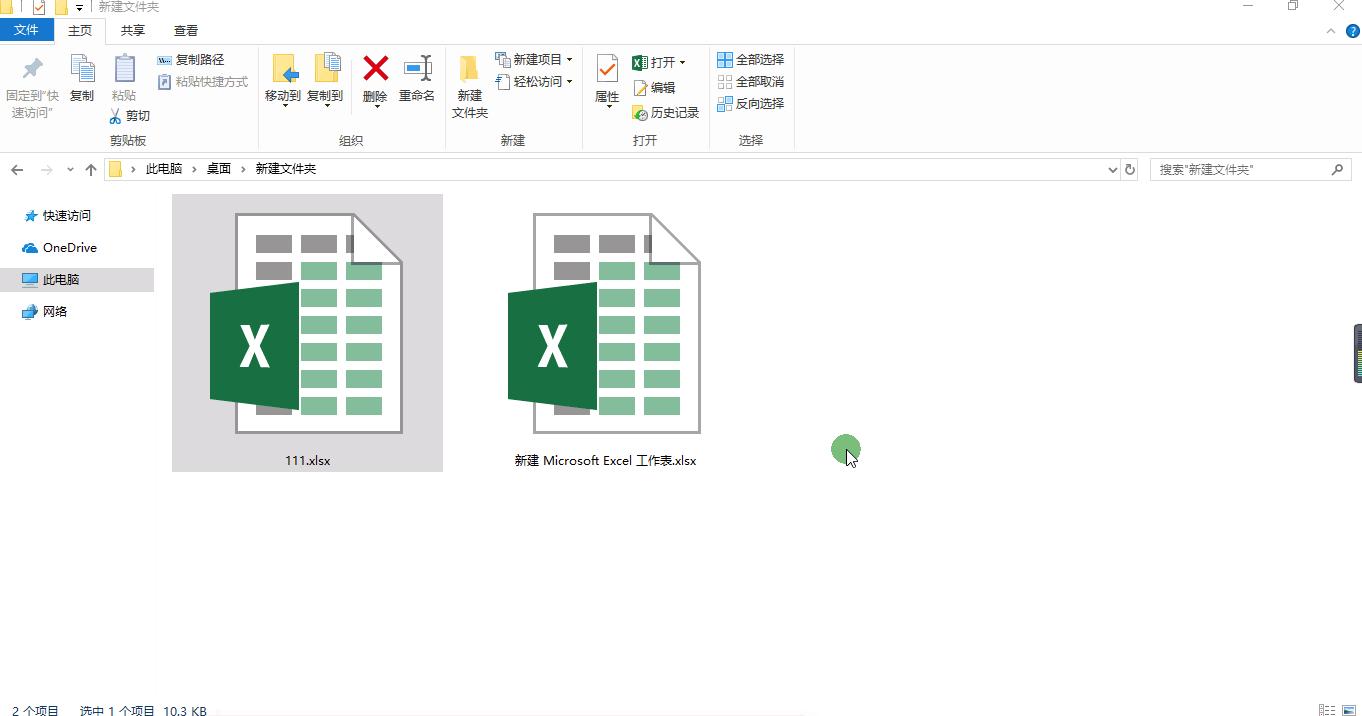Use the 剪切 (Cut) scissors icon
The image size is (1362, 716).
point(116,115)
